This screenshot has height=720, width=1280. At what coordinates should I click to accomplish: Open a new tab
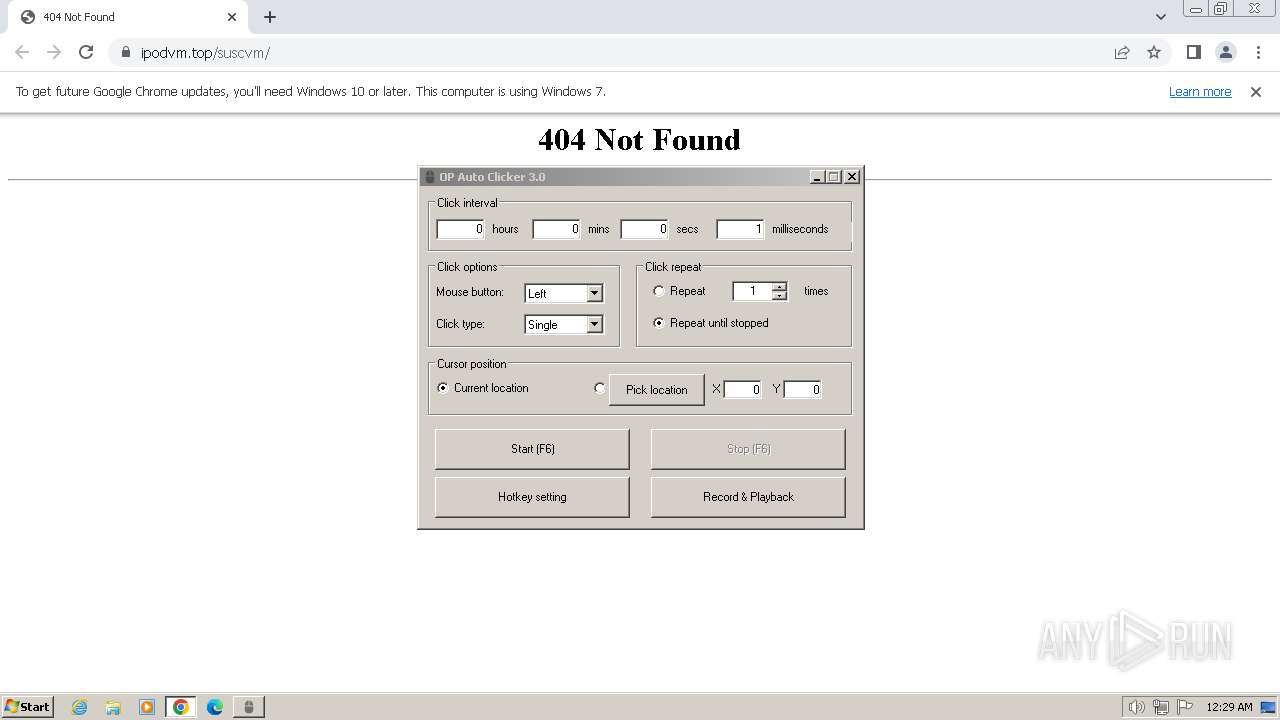point(270,17)
